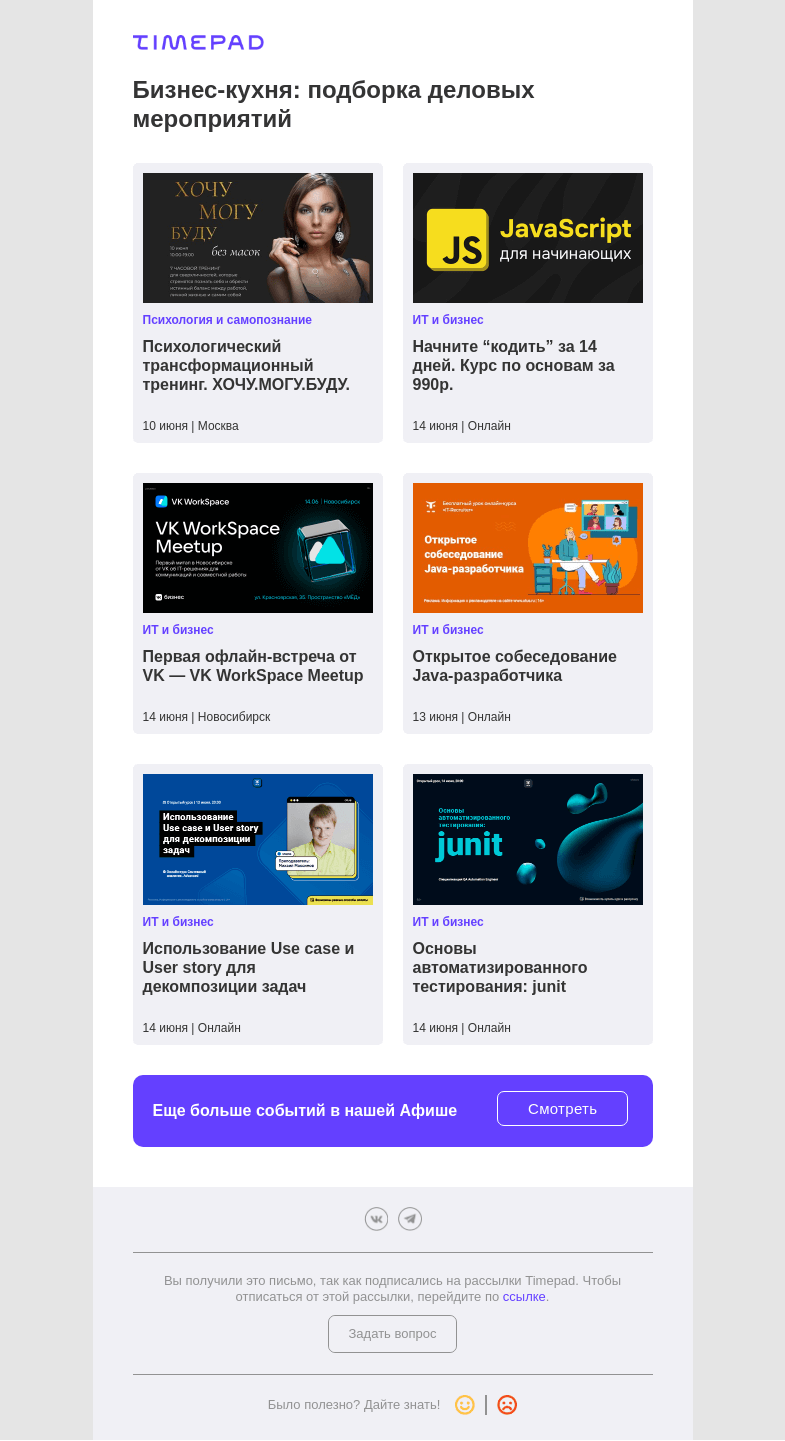Click the sad smiley feedback icon
Screen dimensions: 785x1441
(x=507, y=1405)
